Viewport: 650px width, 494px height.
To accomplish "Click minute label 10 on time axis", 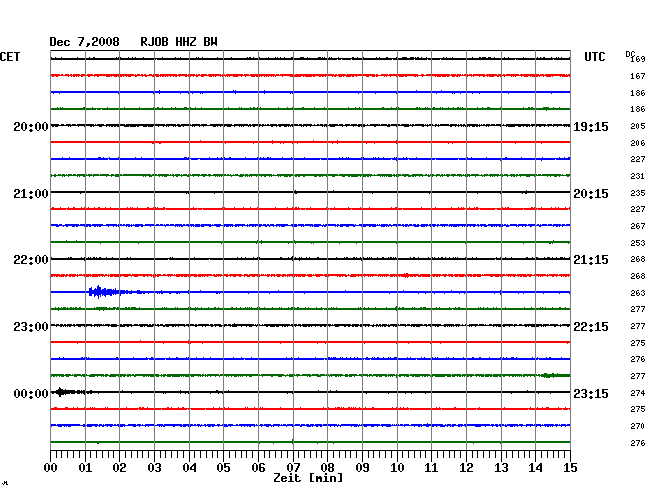I will (x=397, y=467).
